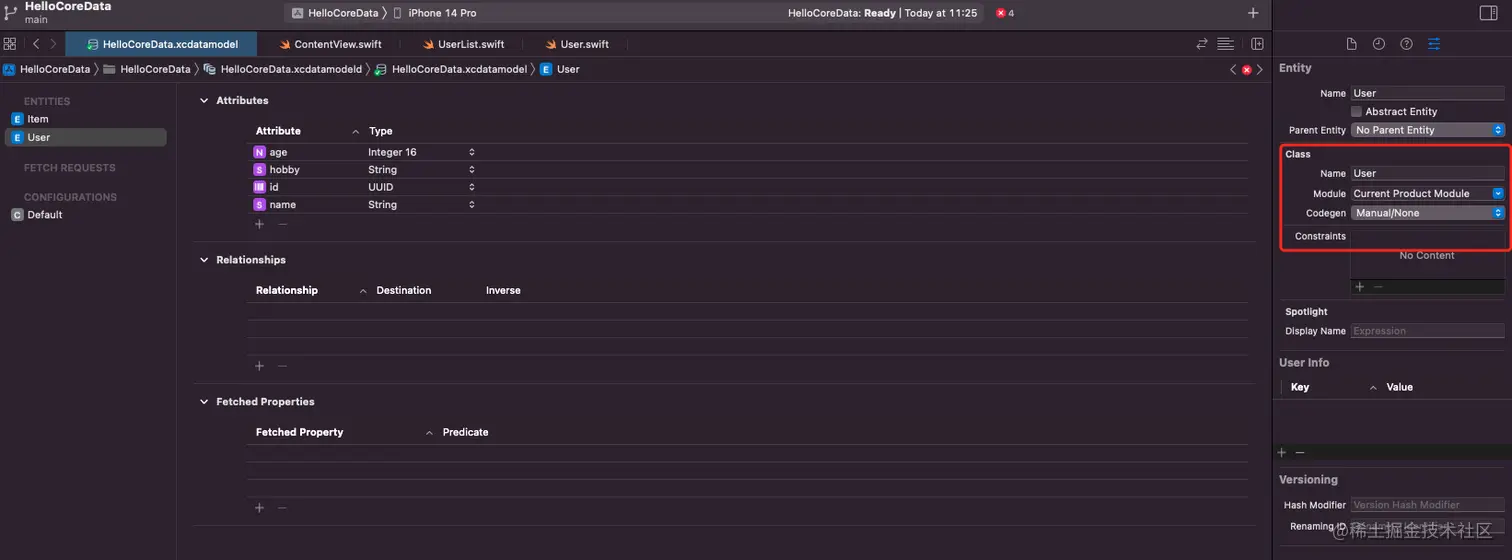Viewport: 1512px width, 560px height.
Task: Click the plus Library button in toolbar
Action: click(1253, 13)
